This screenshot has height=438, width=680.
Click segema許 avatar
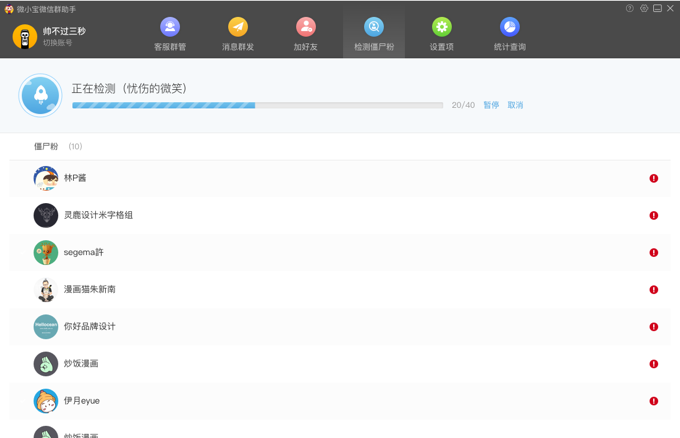[x=46, y=252]
